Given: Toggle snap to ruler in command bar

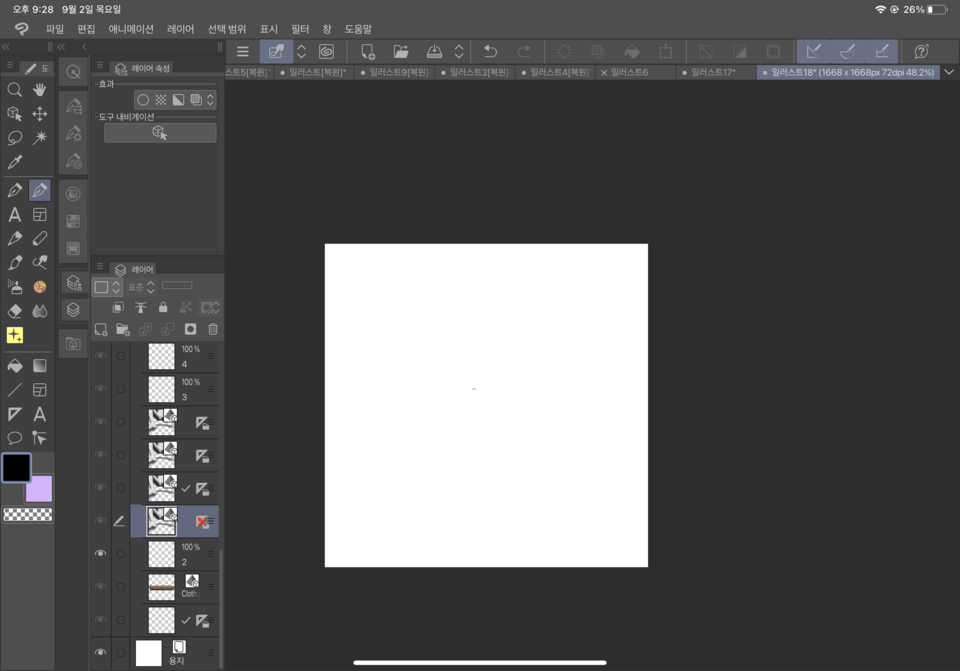Looking at the screenshot, I should (813, 51).
